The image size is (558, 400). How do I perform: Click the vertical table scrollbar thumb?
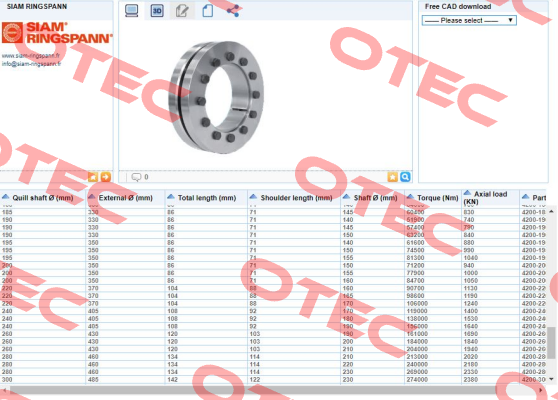[x=551, y=343]
